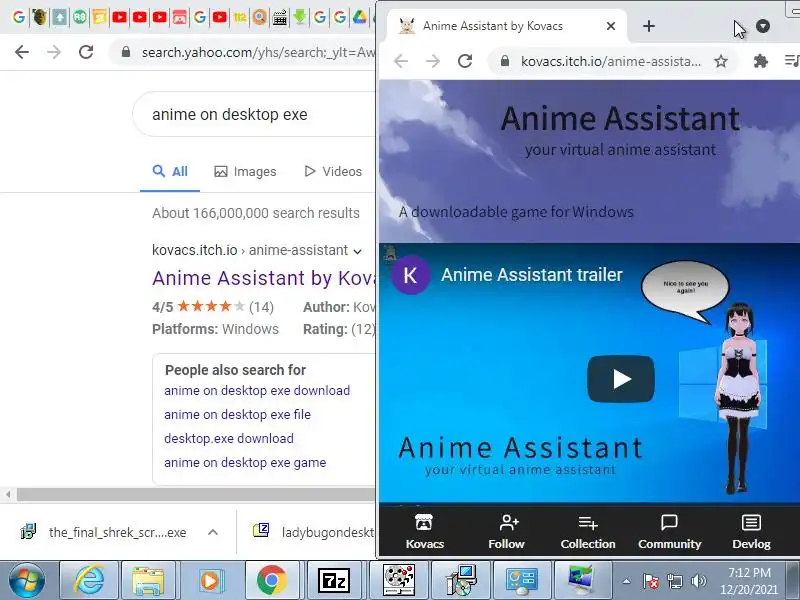Open the Shrek face bookmark
This screenshot has width=800, height=600.
[39, 17]
